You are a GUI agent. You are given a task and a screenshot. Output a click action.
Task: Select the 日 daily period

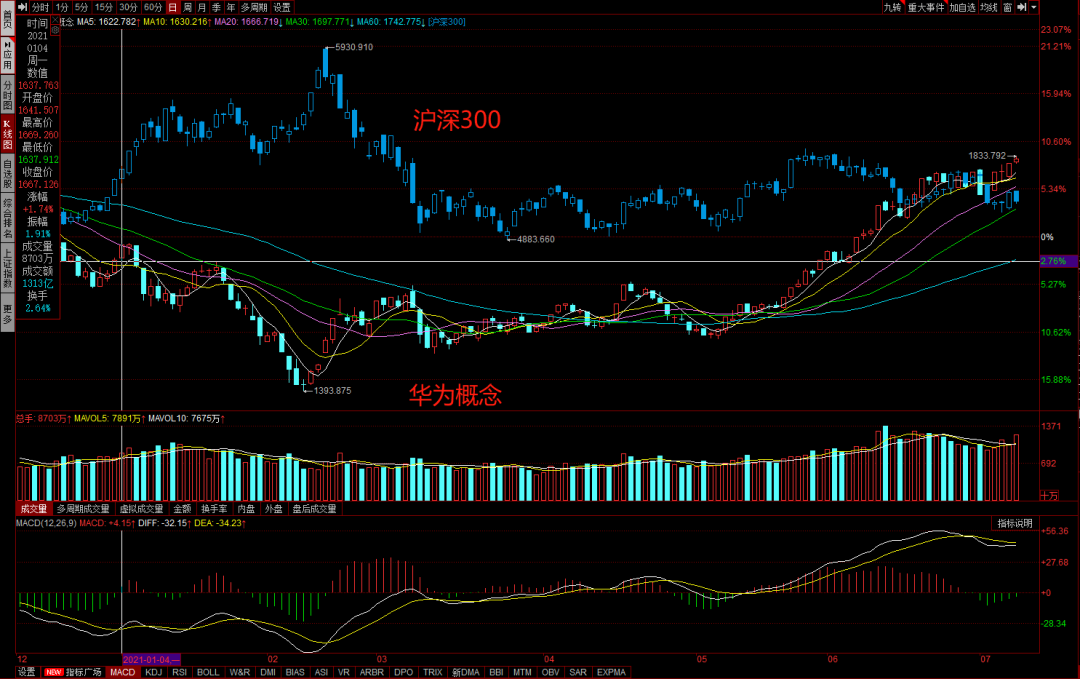pyautogui.click(x=172, y=7)
